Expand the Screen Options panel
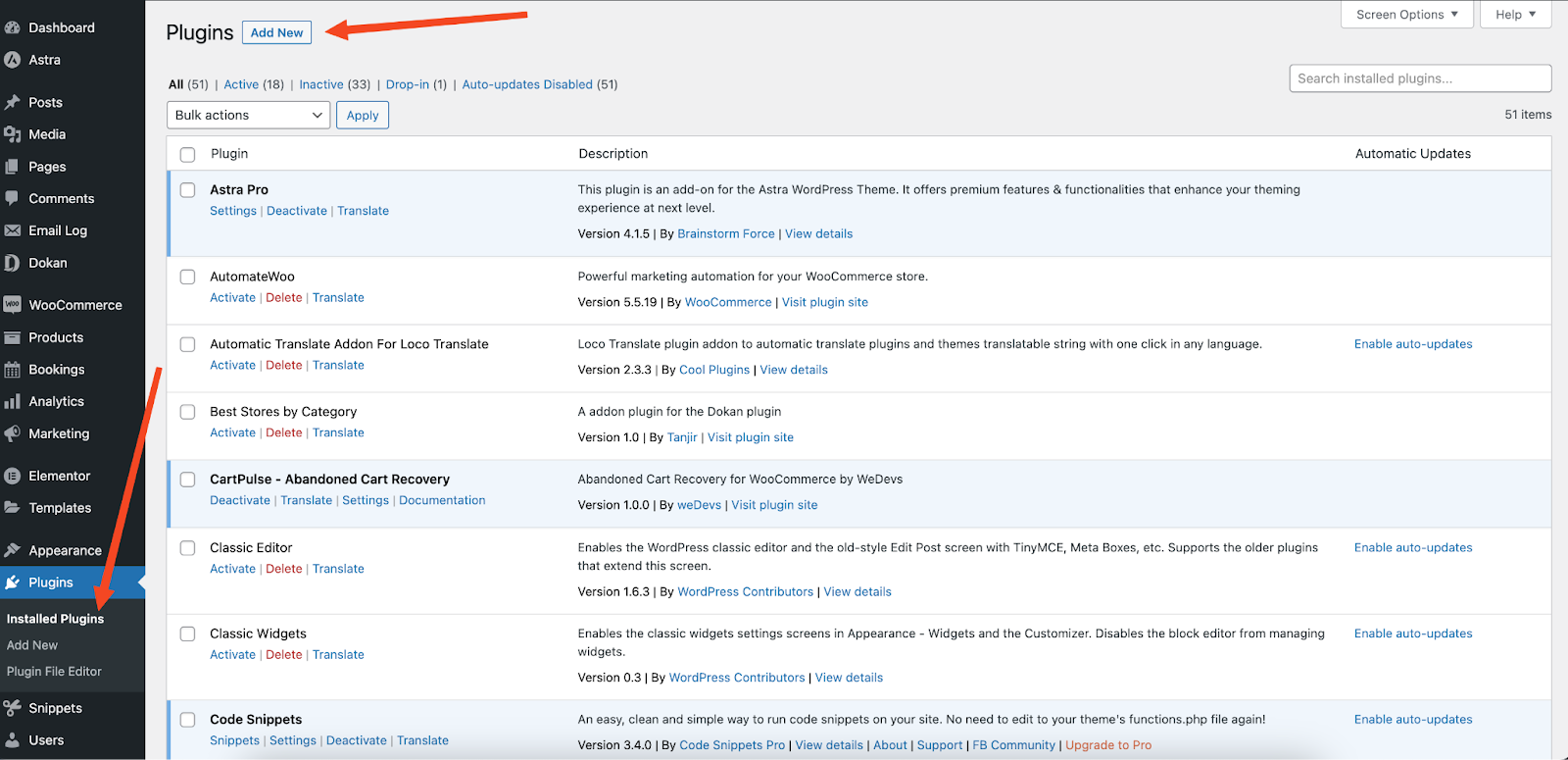Image resolution: width=1568 pixels, height=760 pixels. (1407, 15)
